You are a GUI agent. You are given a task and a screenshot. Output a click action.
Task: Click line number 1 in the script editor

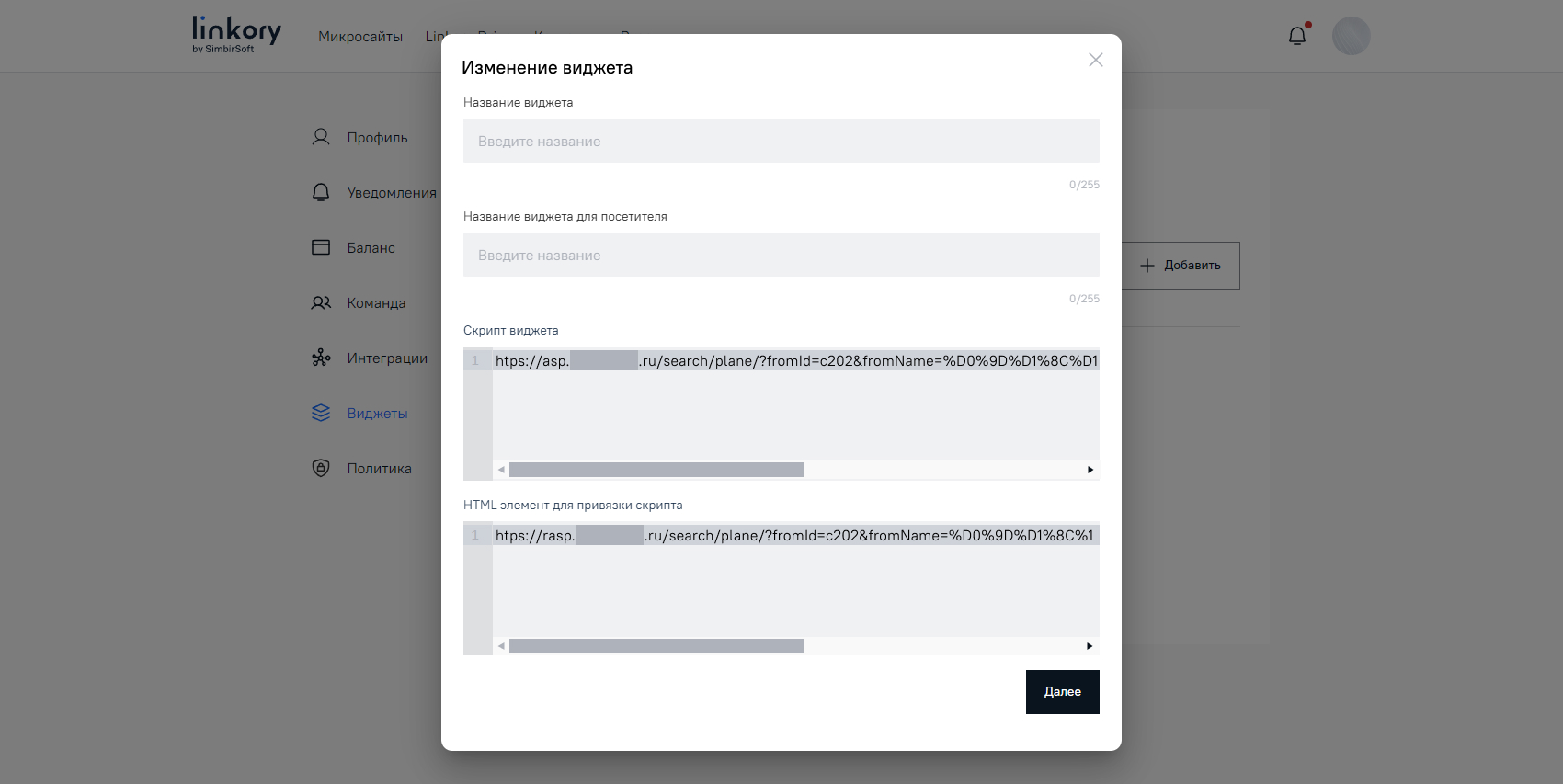tap(476, 360)
